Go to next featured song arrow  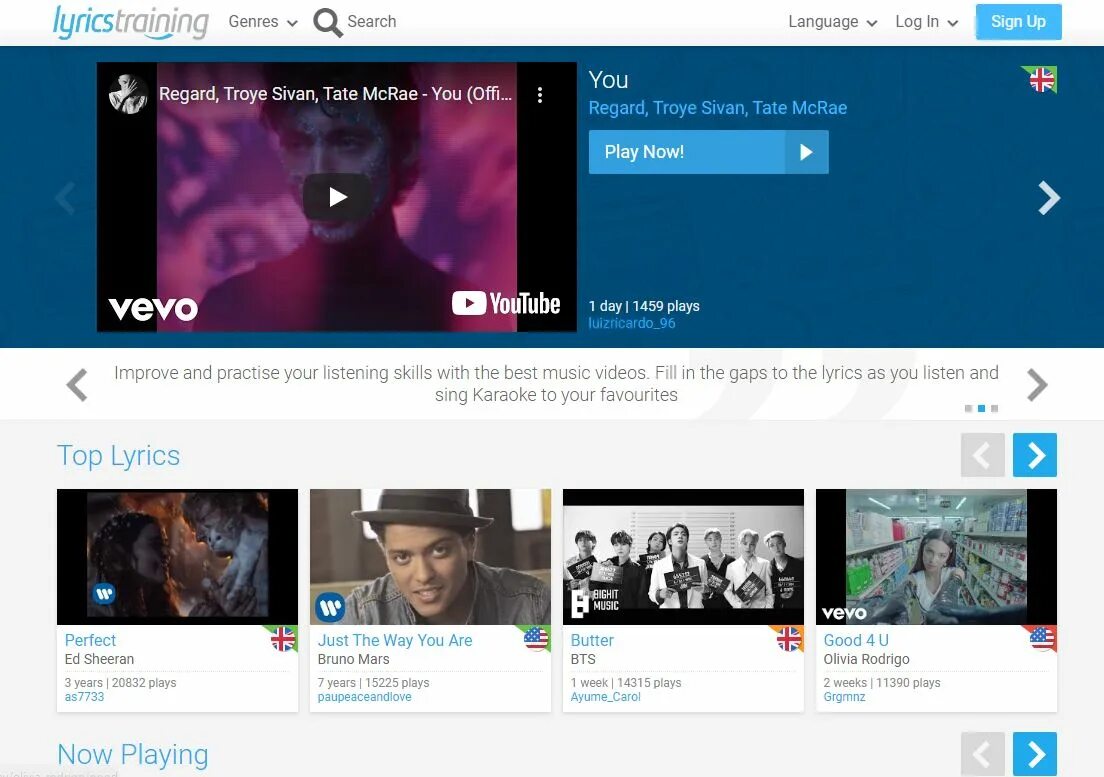click(x=1048, y=198)
